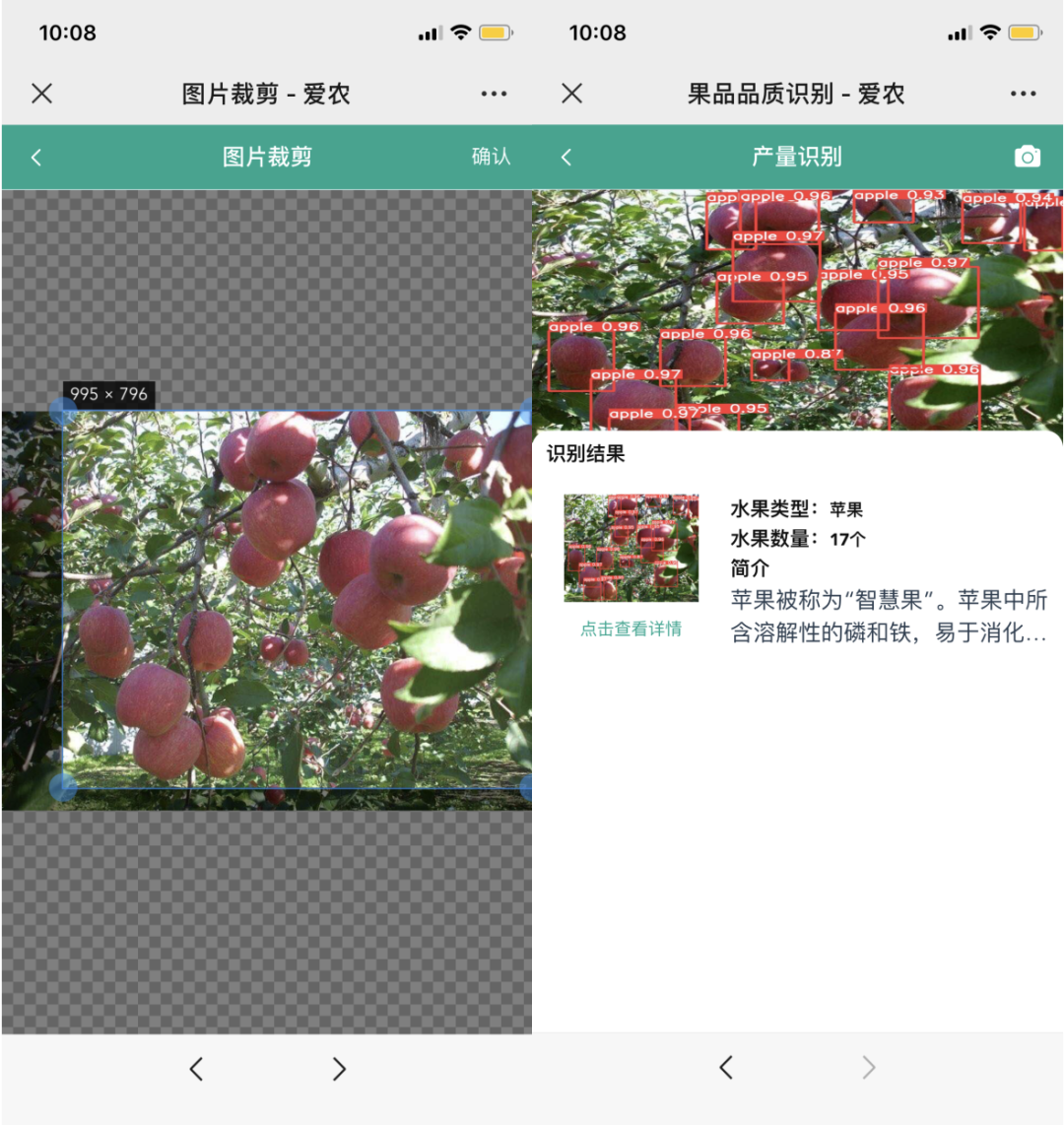This screenshot has height=1125, width=1064.
Task: Tap the bottom back arrow under crop page
Action: pos(196,1069)
